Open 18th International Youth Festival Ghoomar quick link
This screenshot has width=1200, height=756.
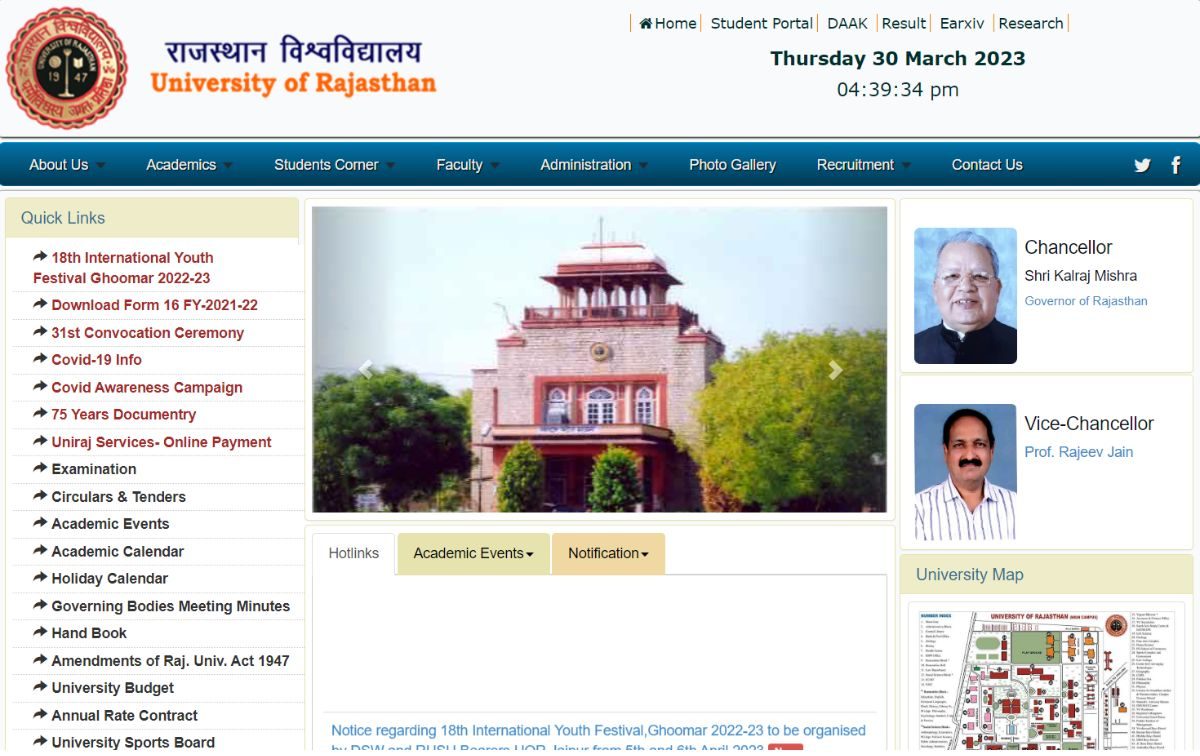click(x=123, y=268)
